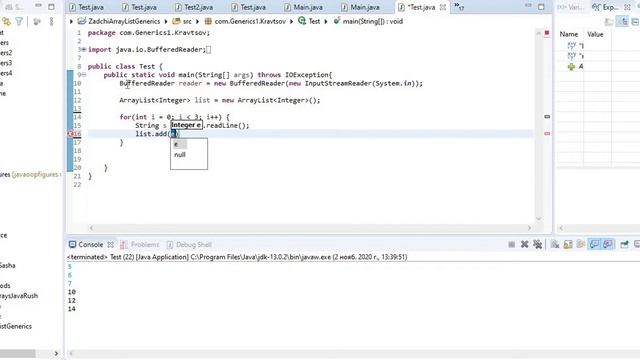Click the editor horizontal scrollbar left arrow

point(91,228)
